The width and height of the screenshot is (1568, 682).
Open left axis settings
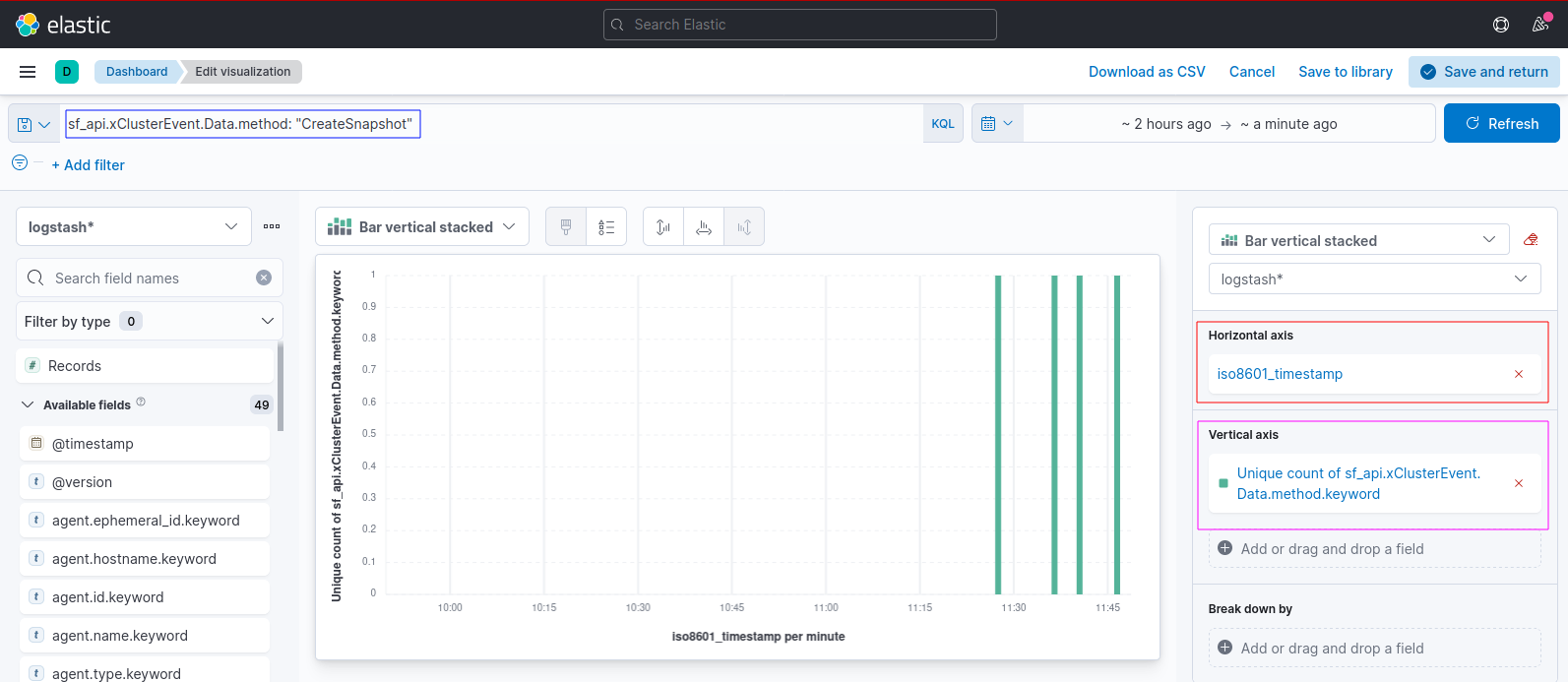[x=663, y=227]
